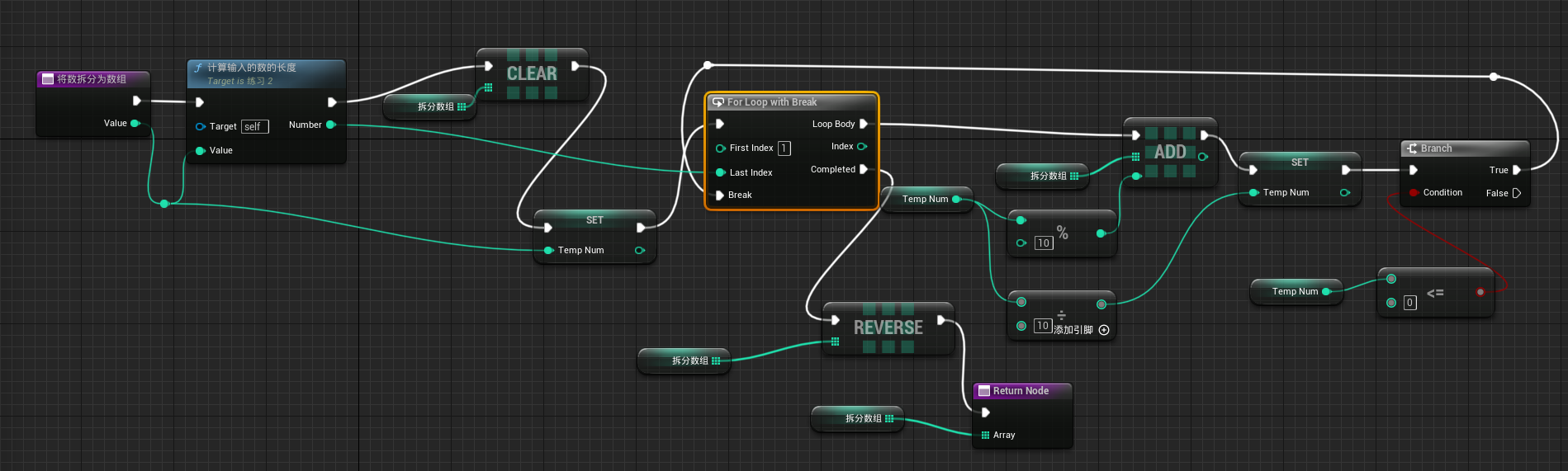
Task: Select the CLEAR array node
Action: (x=532, y=74)
